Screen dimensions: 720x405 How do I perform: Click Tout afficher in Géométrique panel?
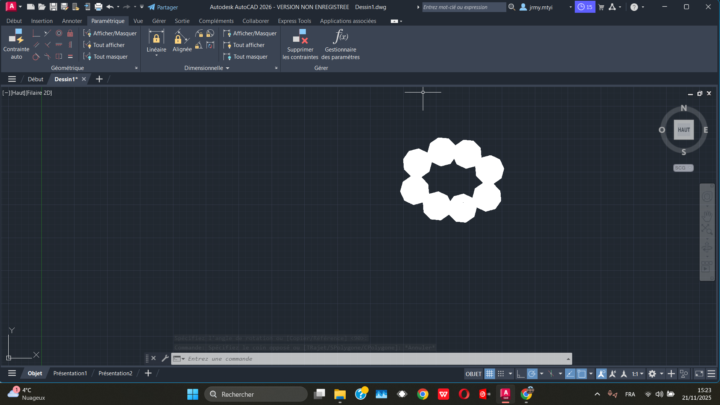coord(108,45)
